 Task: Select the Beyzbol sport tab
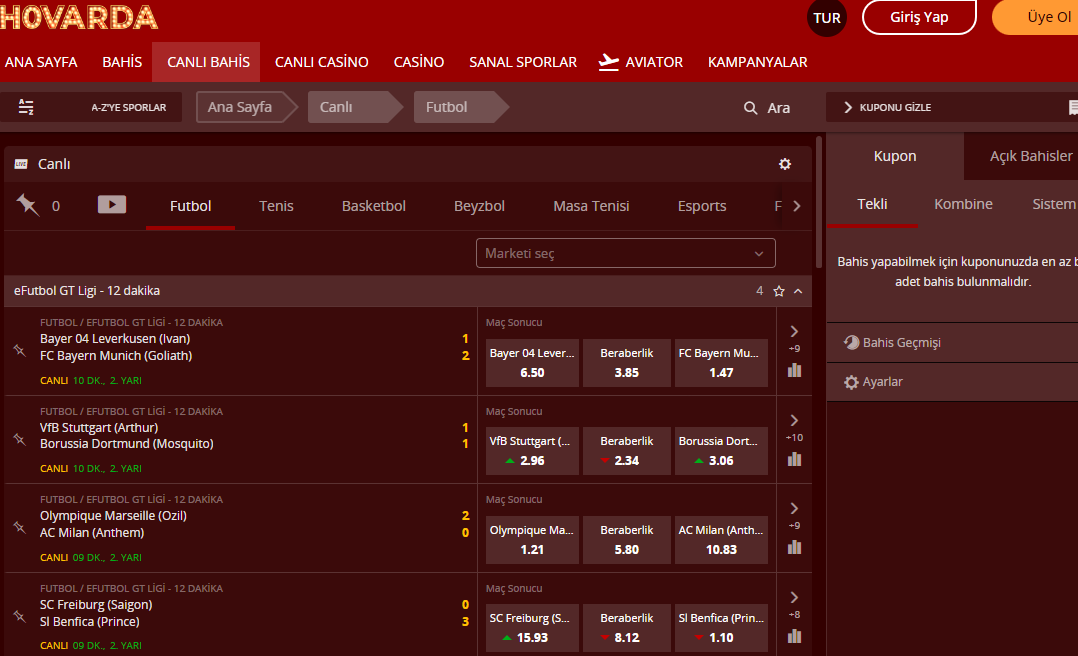[x=479, y=206]
